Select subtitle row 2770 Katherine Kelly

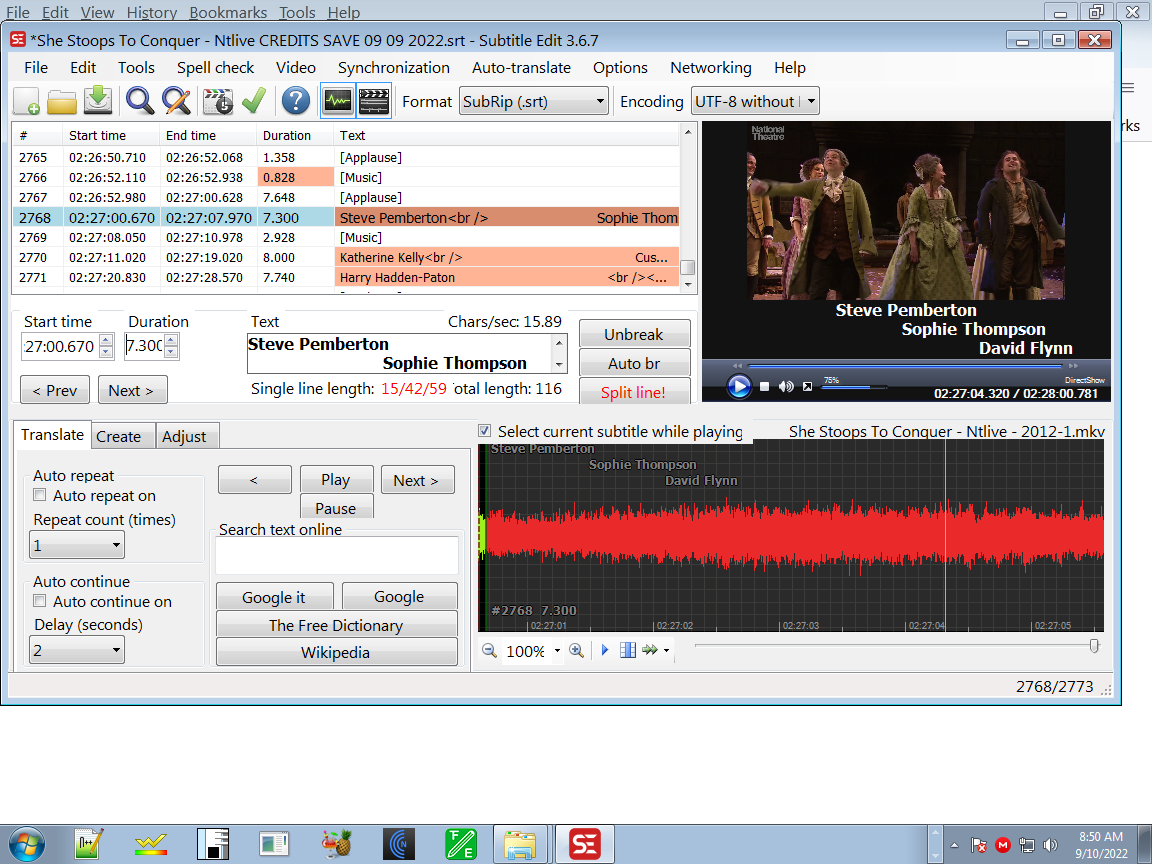pyautogui.click(x=345, y=258)
